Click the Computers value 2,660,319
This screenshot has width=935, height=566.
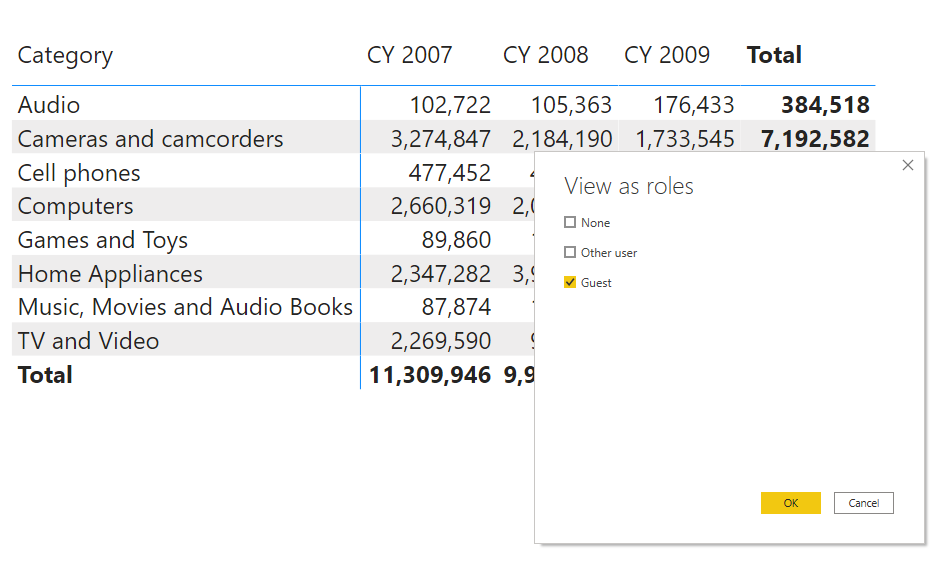click(x=441, y=207)
